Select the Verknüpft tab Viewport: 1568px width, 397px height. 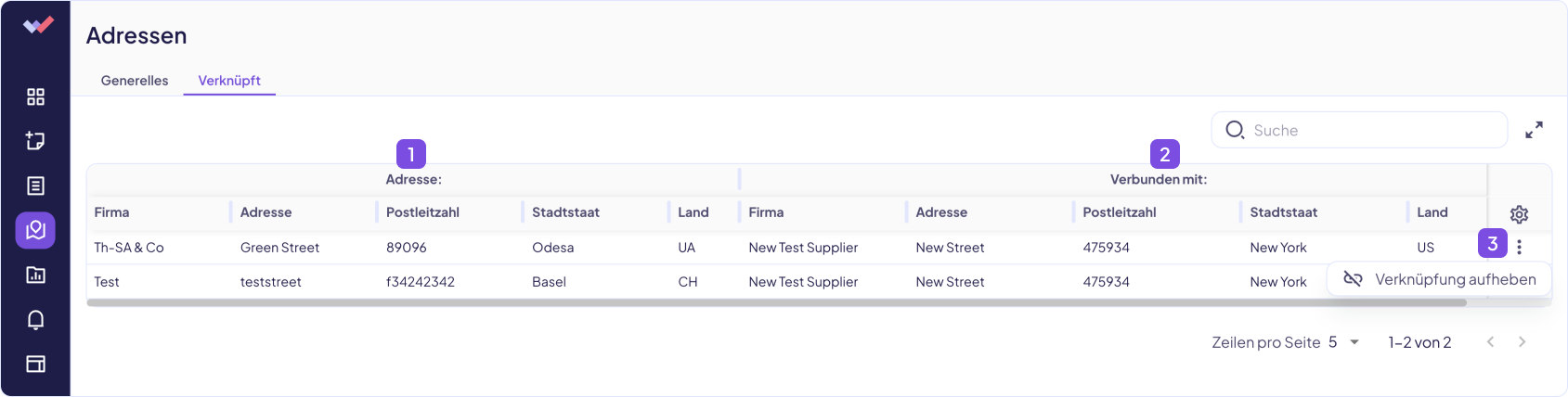coord(229,81)
